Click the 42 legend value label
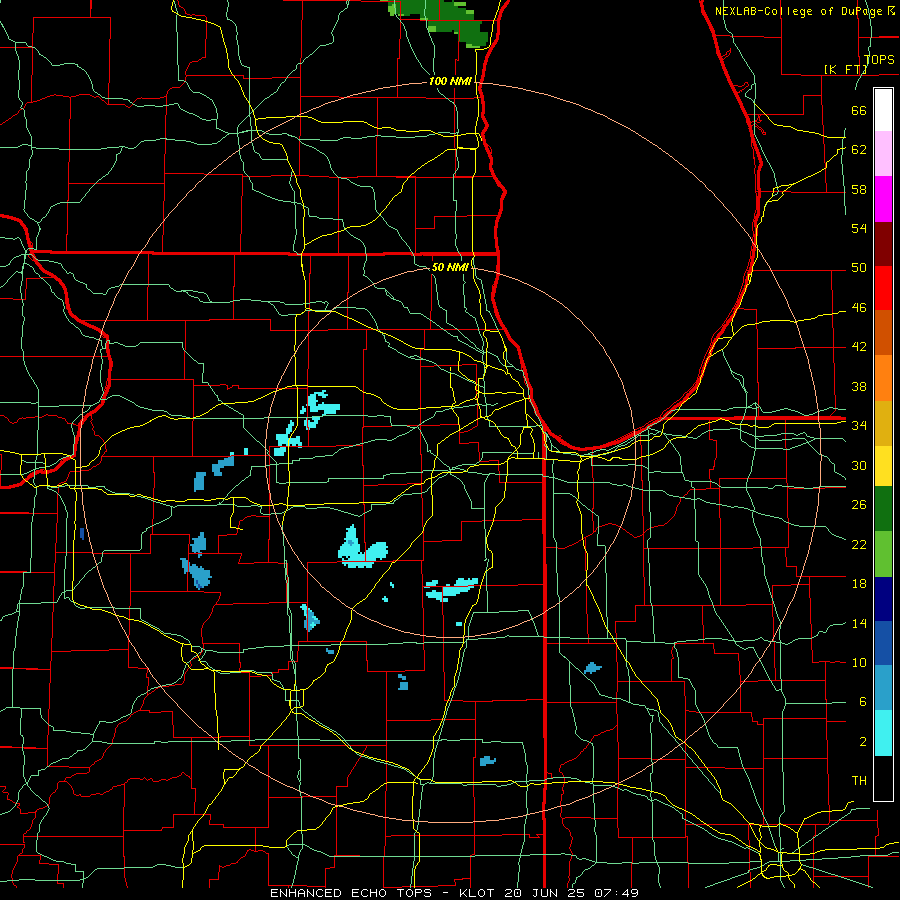The width and height of the screenshot is (900, 900). [859, 346]
